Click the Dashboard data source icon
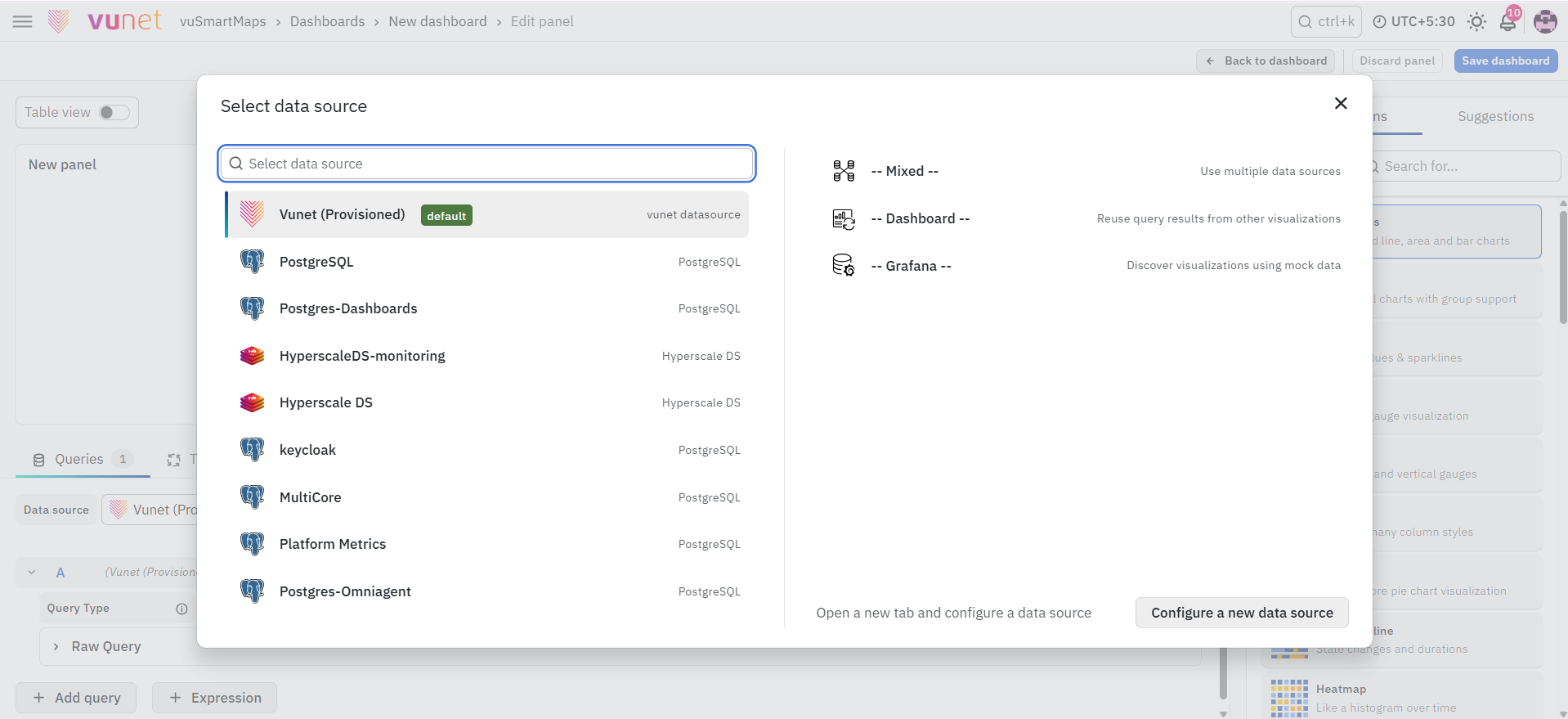 pyautogui.click(x=844, y=218)
